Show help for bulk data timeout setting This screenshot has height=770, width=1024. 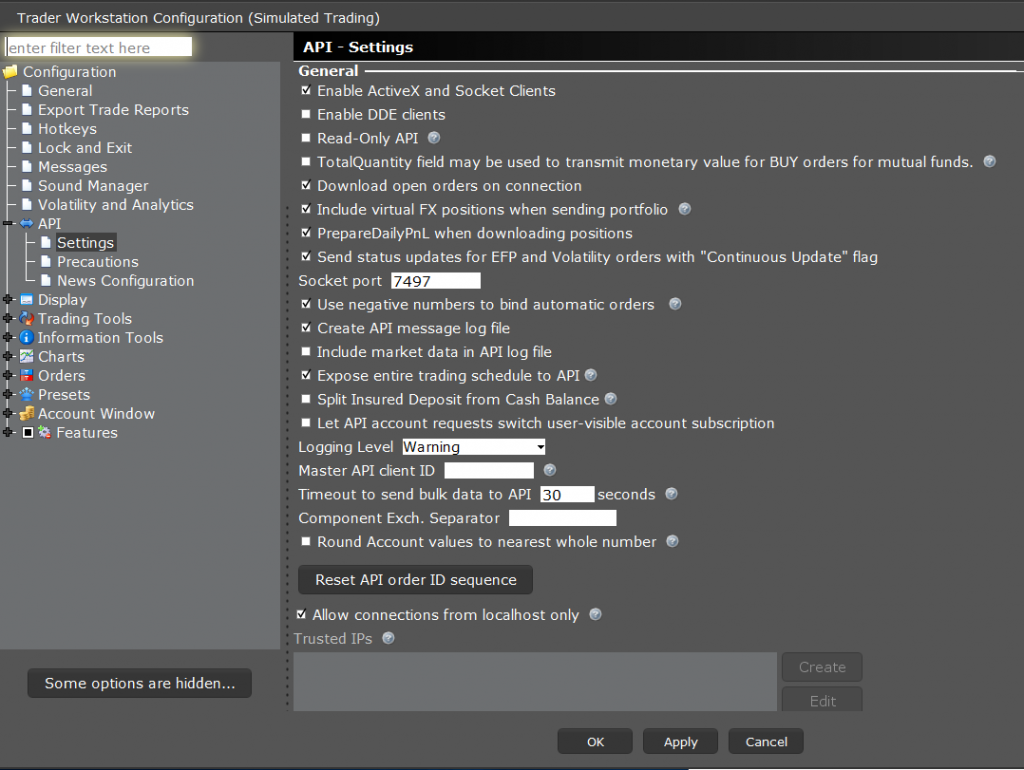(671, 494)
